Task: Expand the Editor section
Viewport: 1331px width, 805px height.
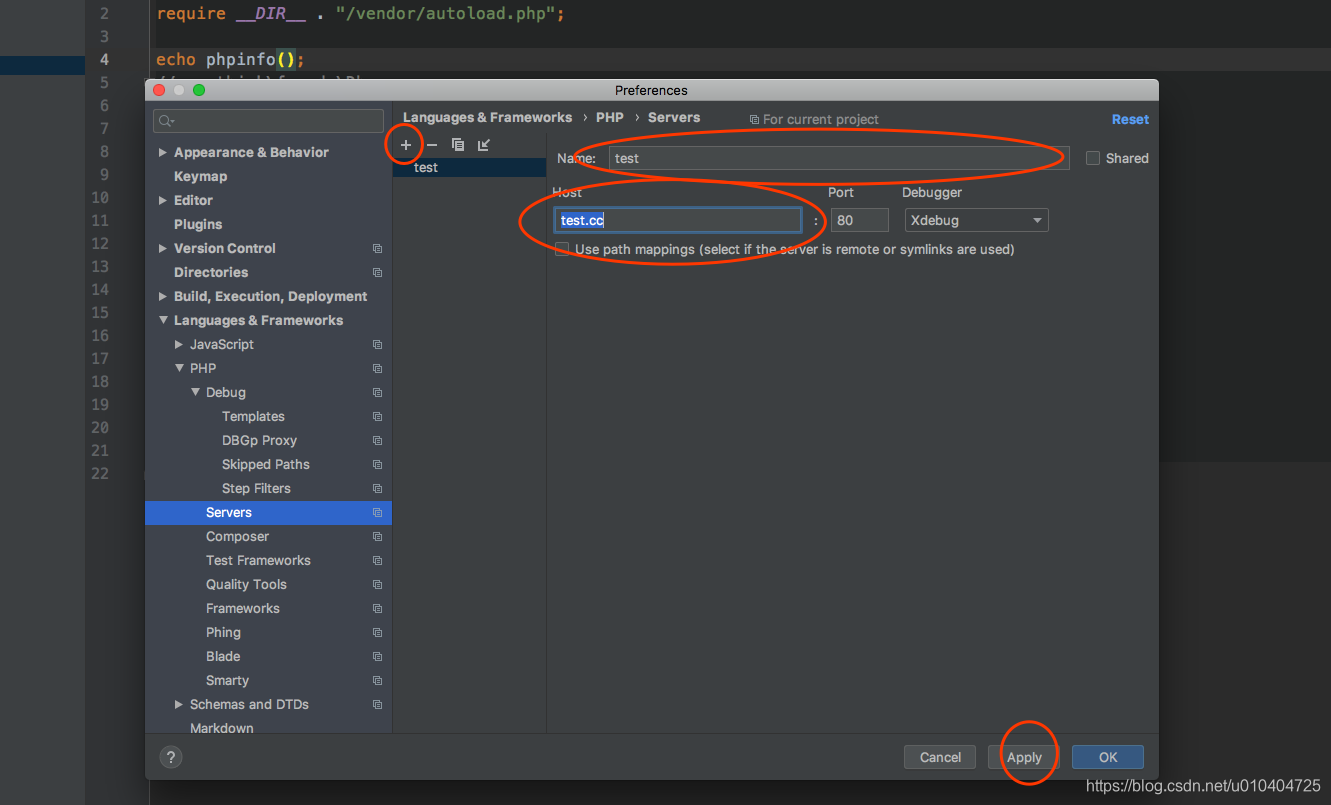Action: click(163, 200)
